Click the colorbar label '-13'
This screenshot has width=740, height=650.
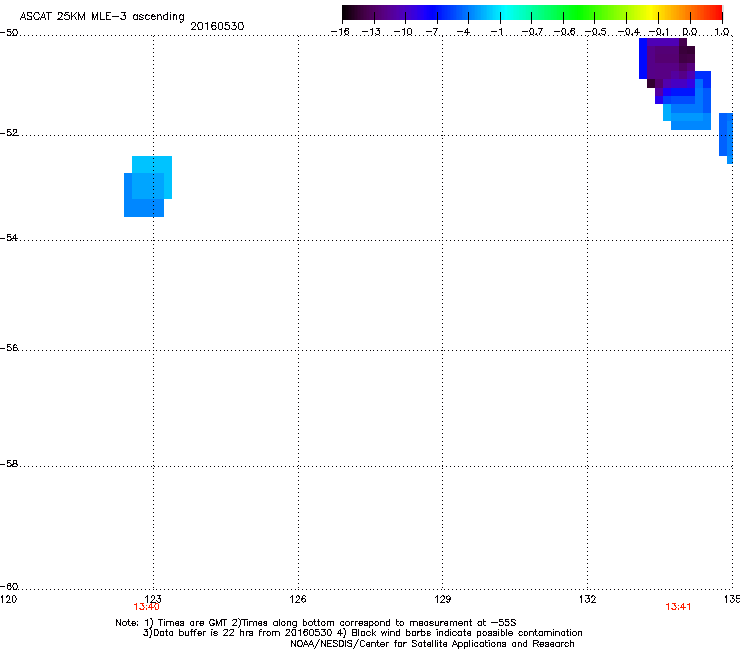point(371,32)
